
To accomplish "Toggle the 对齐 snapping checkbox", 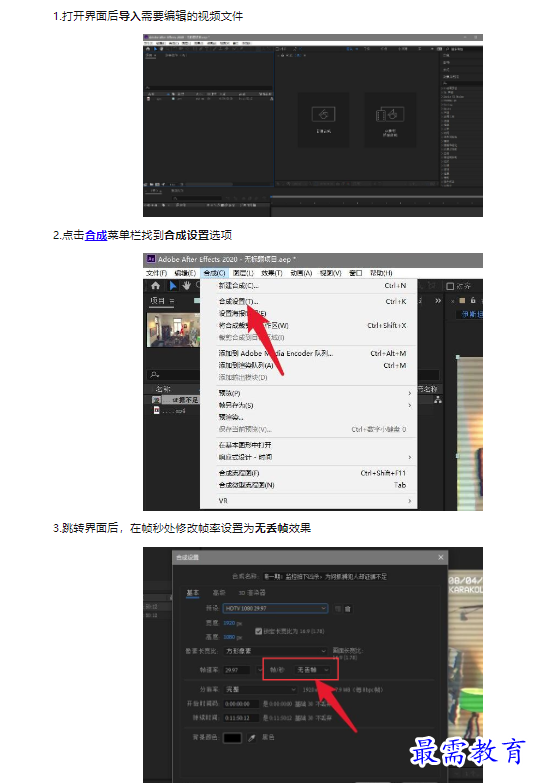I will 450,286.
